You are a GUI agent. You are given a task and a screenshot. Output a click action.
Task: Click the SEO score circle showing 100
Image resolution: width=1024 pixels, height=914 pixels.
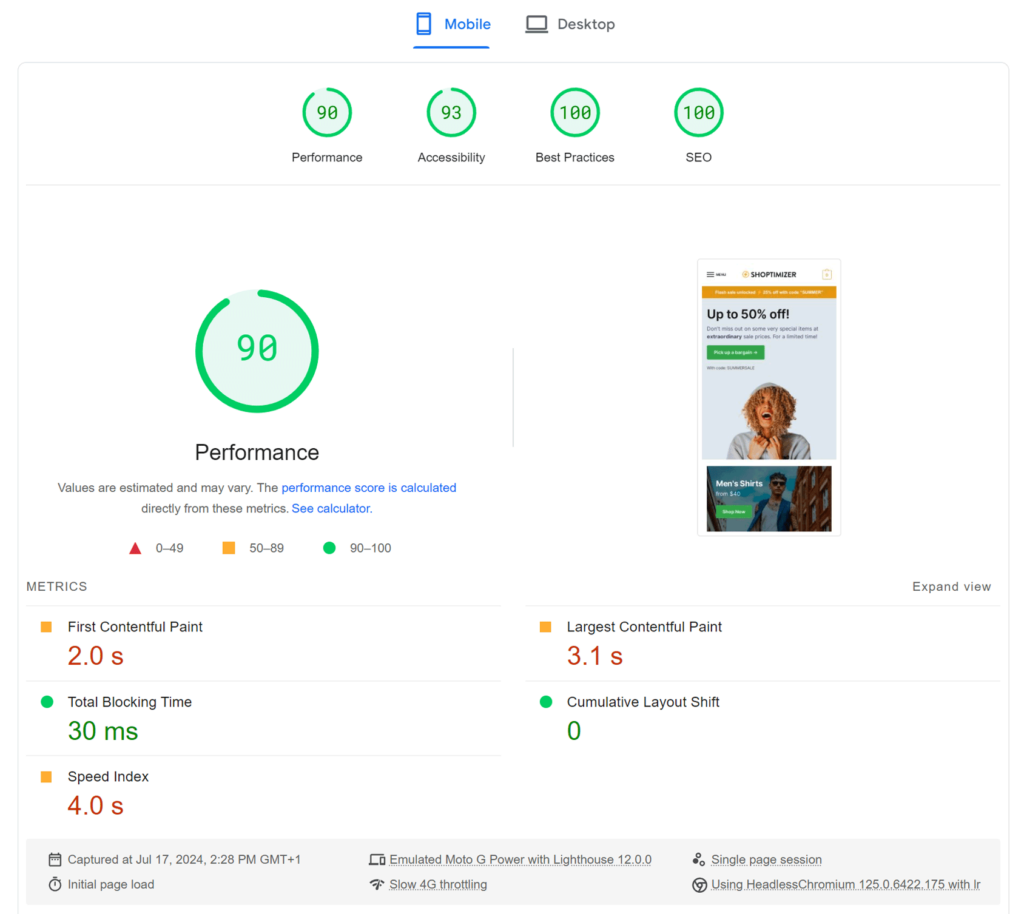pos(698,112)
